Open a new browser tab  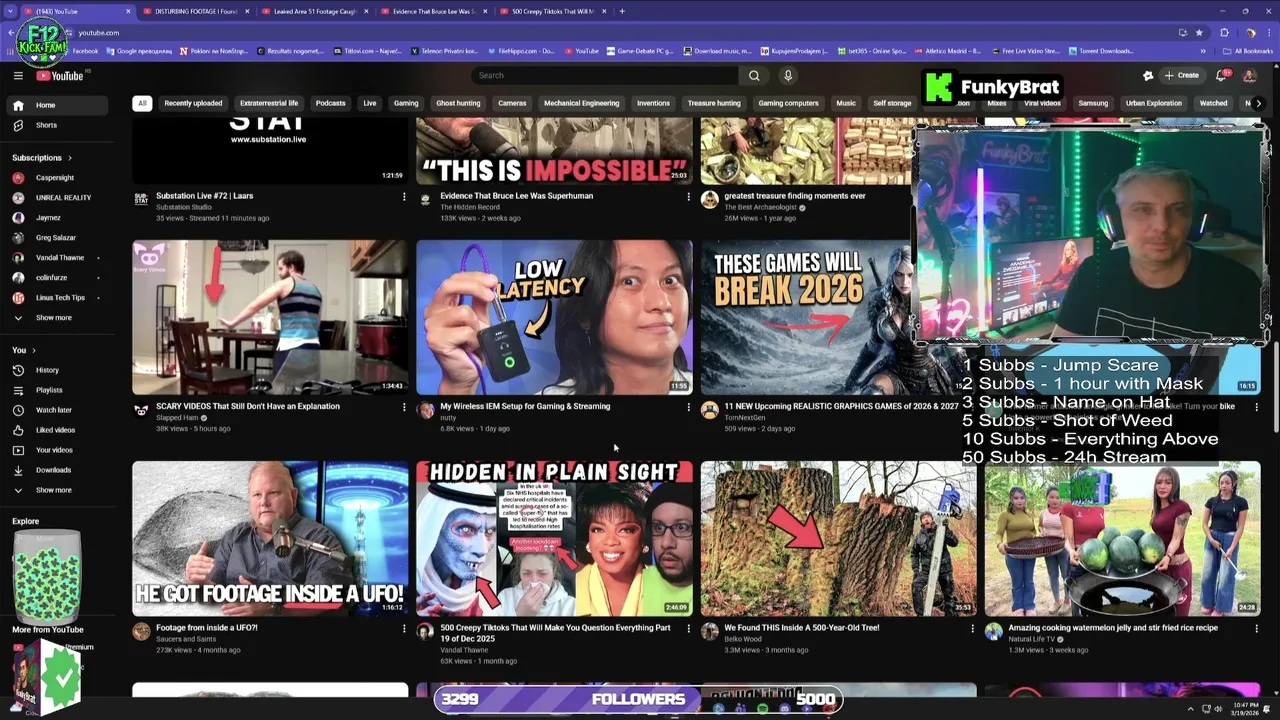point(622,11)
